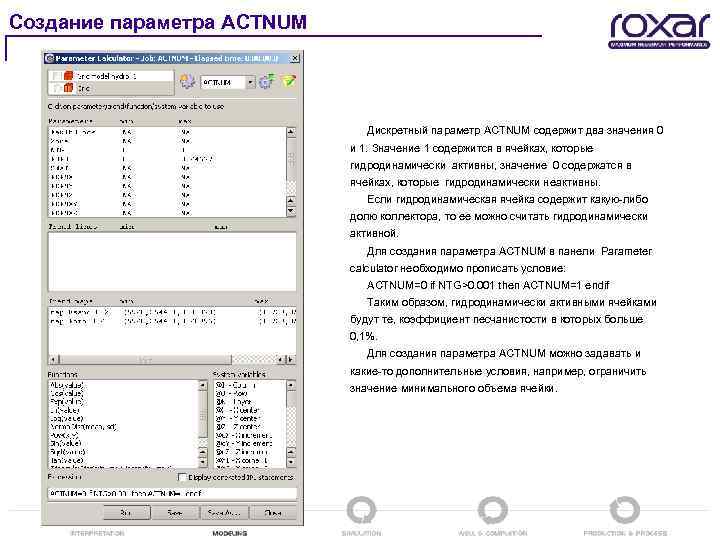Click the Expression input field
720x540 pixels.
[172, 494]
